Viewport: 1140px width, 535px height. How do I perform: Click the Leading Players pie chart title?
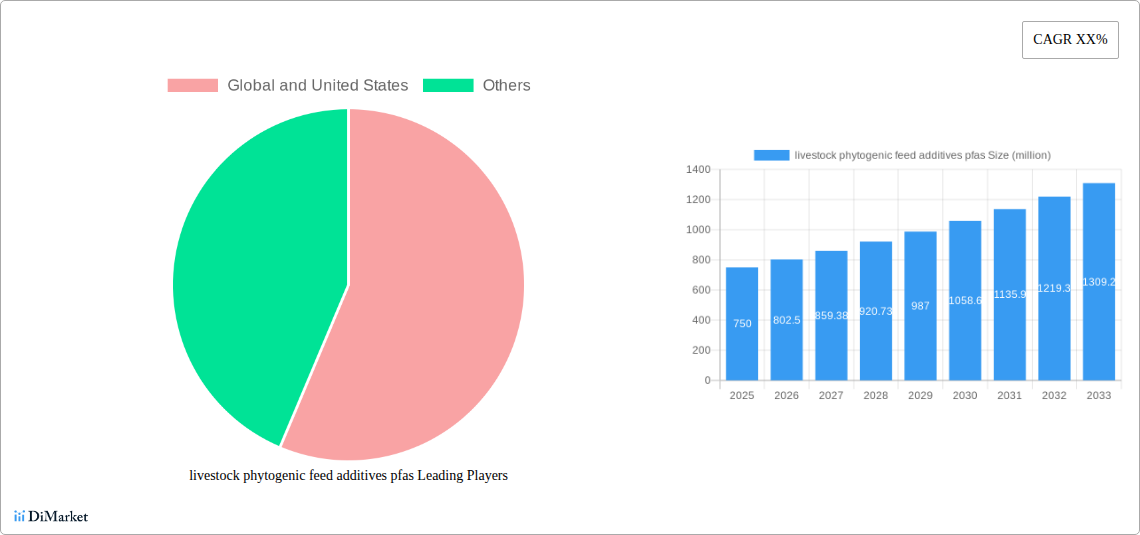(348, 476)
